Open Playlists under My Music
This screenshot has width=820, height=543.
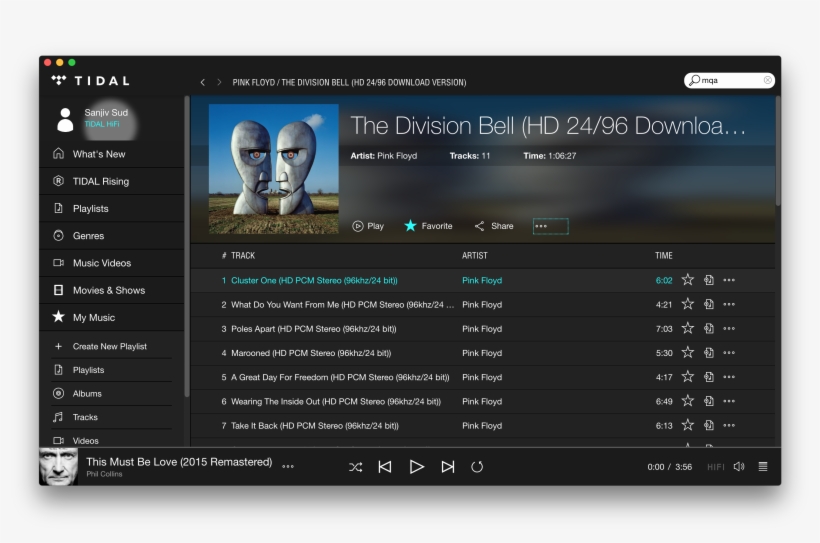[111, 370]
